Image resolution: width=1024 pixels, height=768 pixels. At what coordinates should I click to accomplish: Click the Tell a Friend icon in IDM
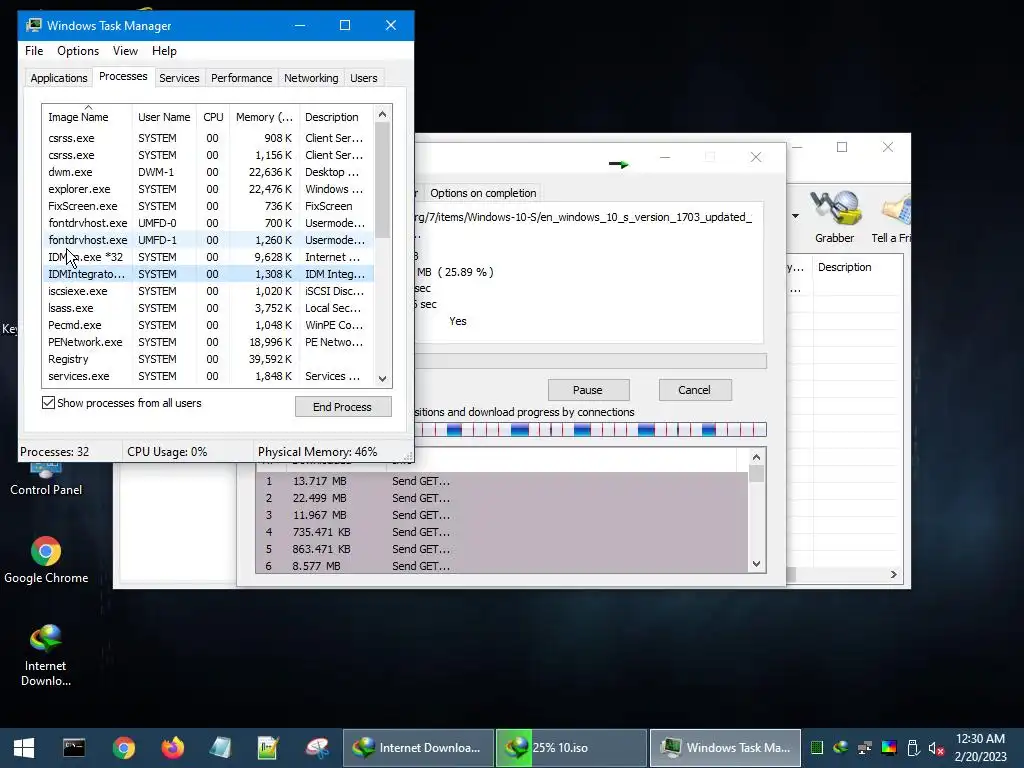click(892, 217)
